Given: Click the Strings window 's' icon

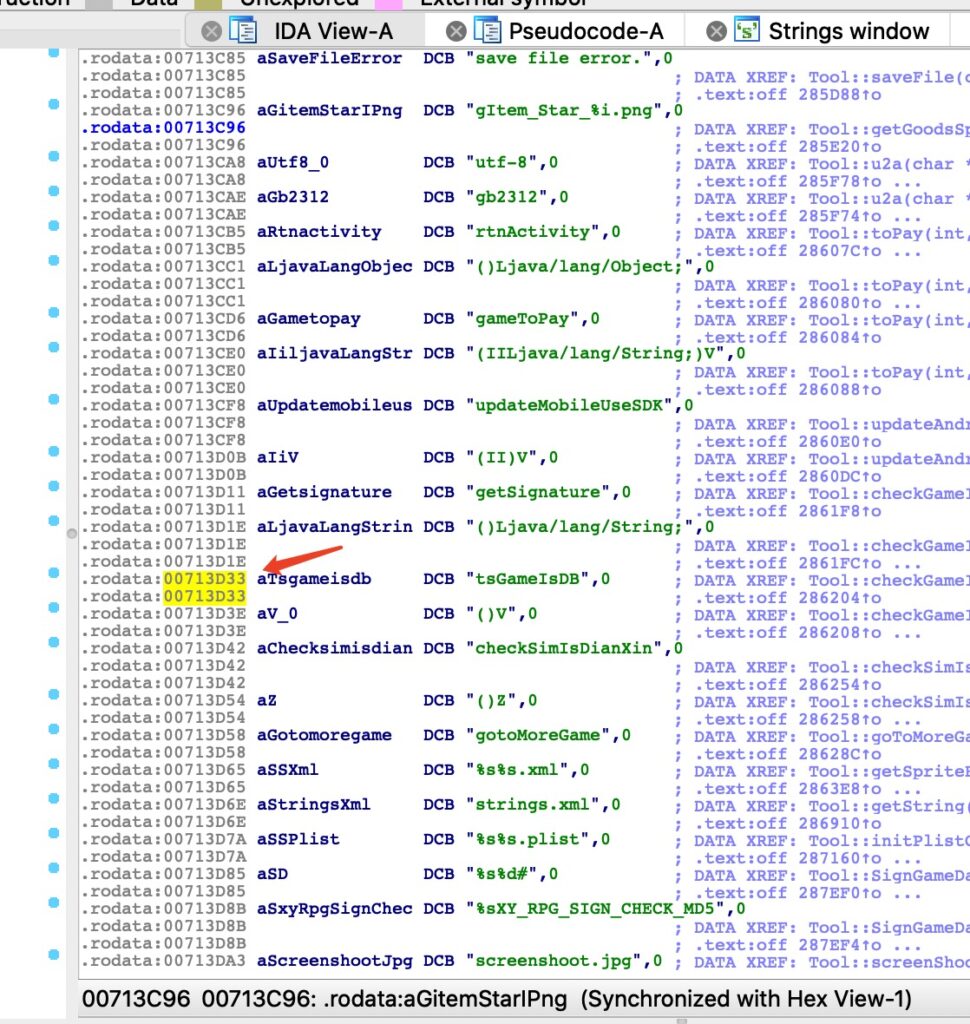Looking at the screenshot, I should coord(745,31).
